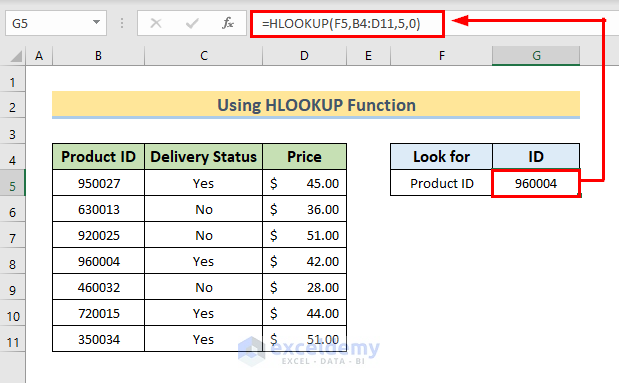619x383 pixels.
Task: Select column A header
Action: click(x=39, y=56)
